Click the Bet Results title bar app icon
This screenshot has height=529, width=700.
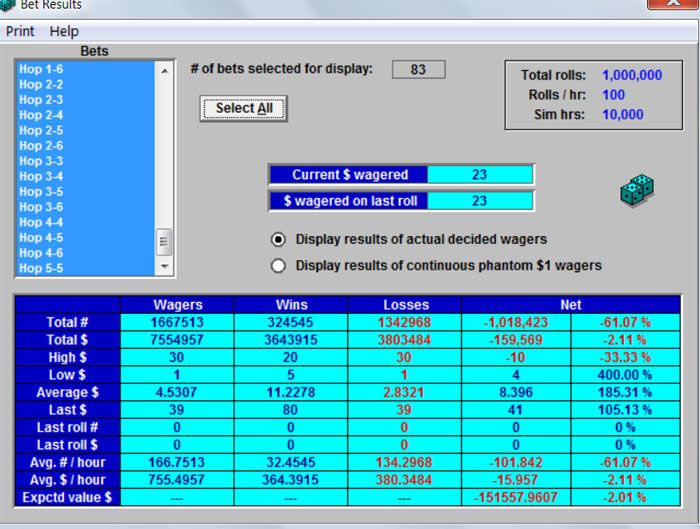click(8, 4)
